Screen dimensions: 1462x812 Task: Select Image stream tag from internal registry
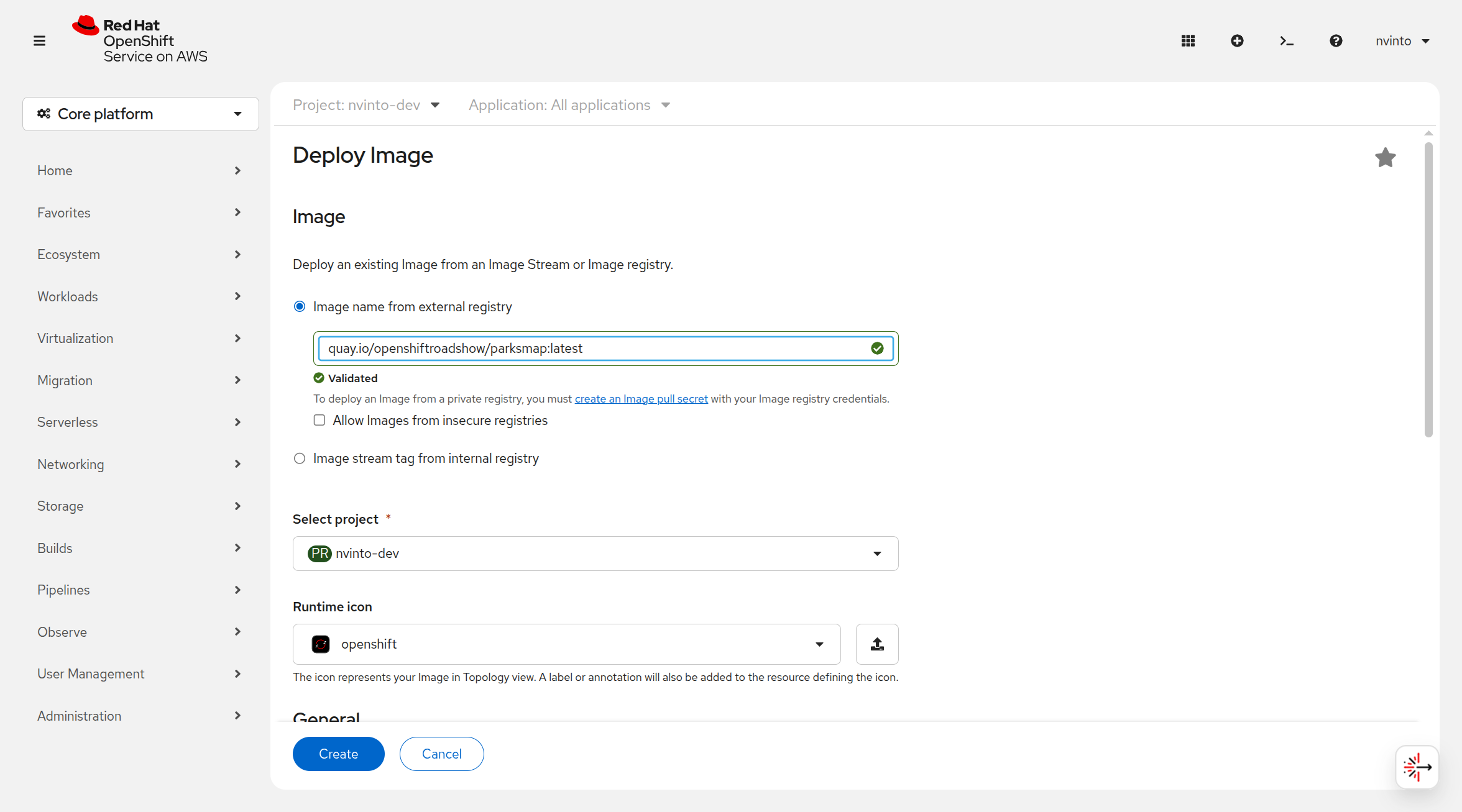(300, 458)
